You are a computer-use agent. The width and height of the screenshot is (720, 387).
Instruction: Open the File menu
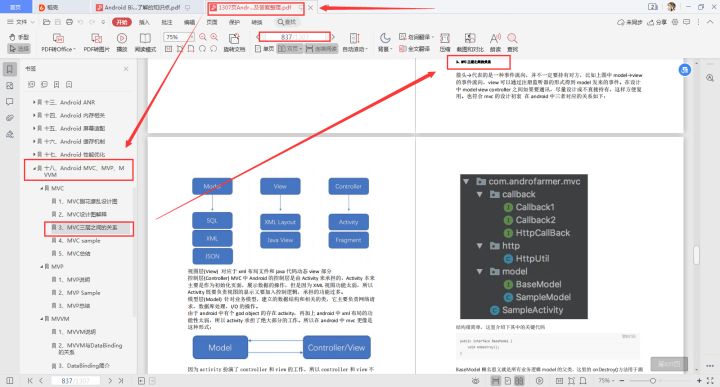coord(20,22)
